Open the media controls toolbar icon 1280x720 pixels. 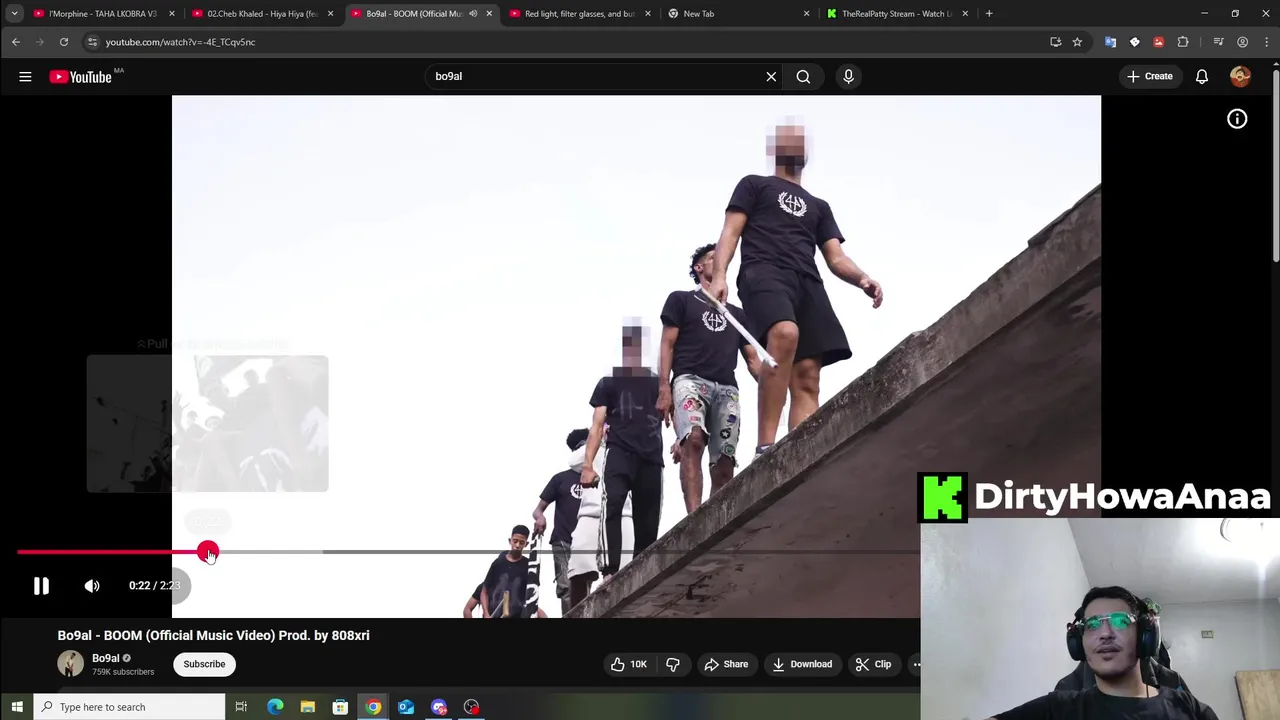point(1218,42)
